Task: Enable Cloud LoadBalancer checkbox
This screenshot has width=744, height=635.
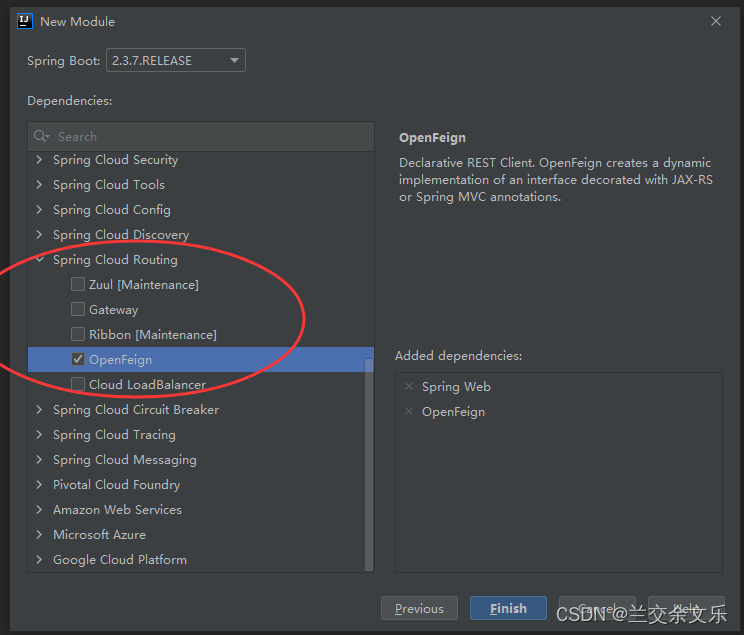Action: coord(78,384)
